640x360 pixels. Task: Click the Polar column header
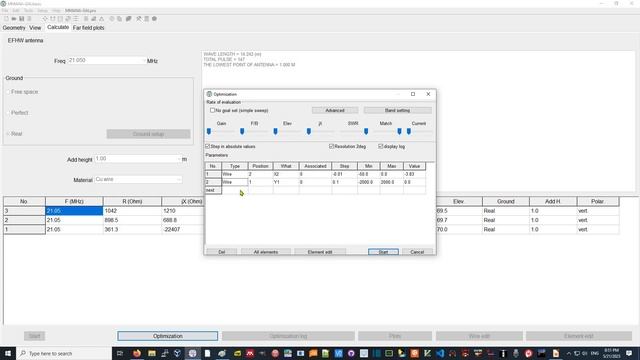(x=598, y=201)
